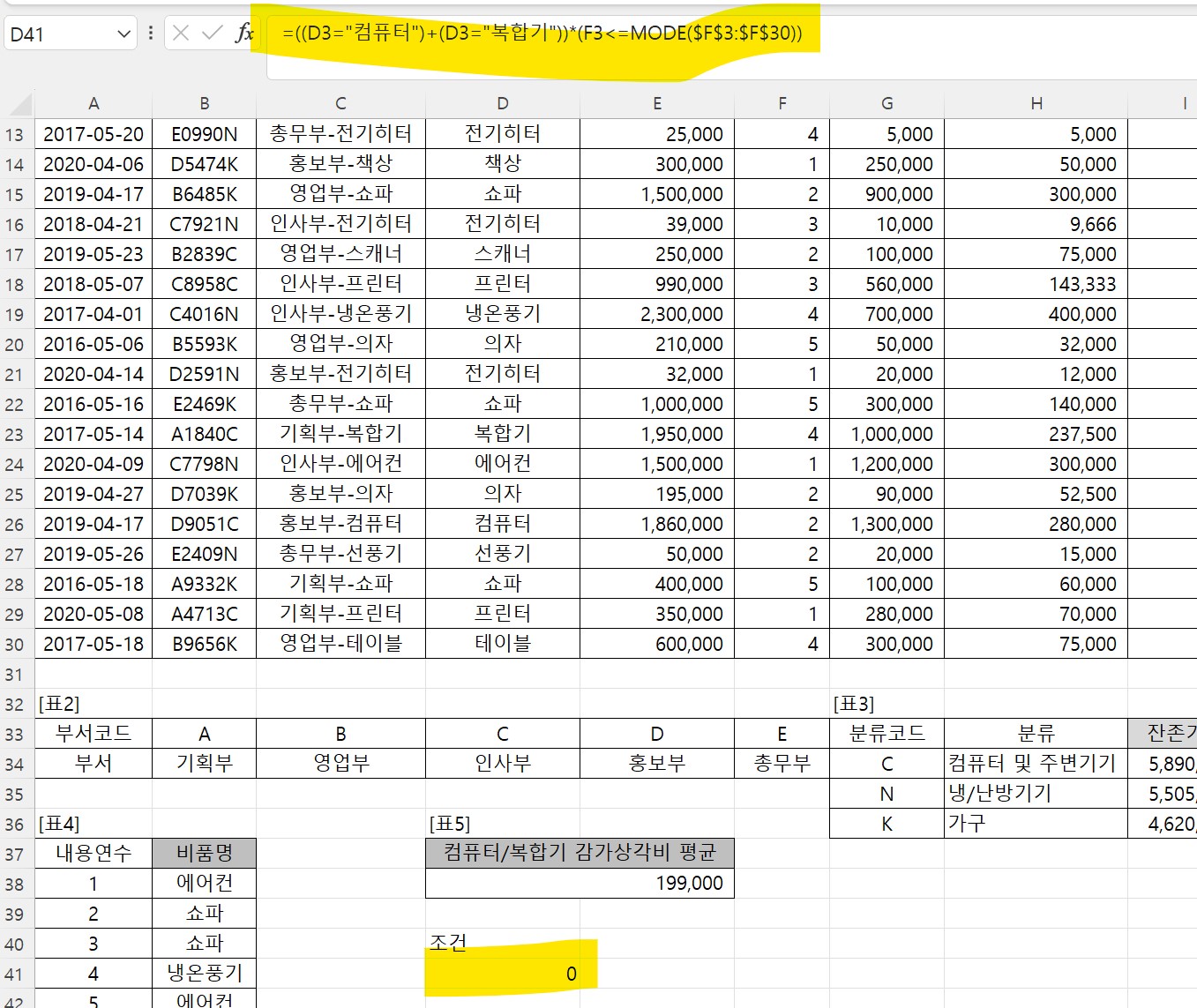
Task: Select the cell containing 기획부-복합기
Action: pos(340,434)
